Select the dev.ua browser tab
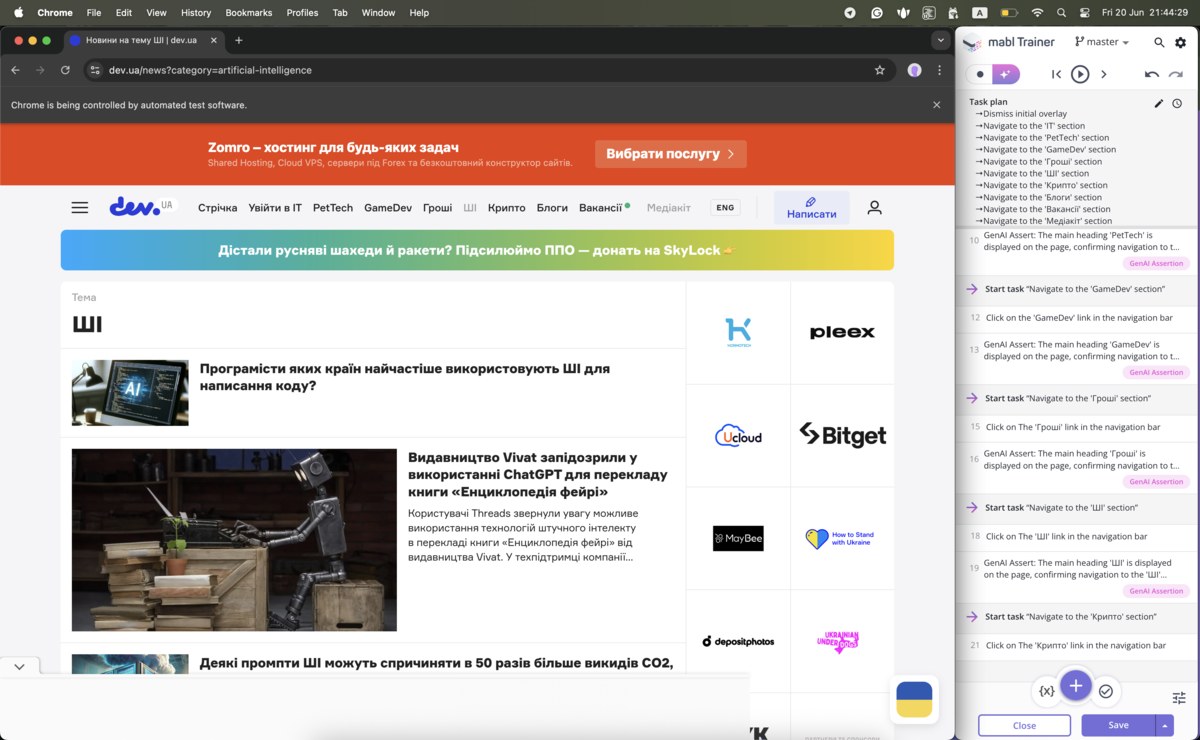 pos(144,40)
